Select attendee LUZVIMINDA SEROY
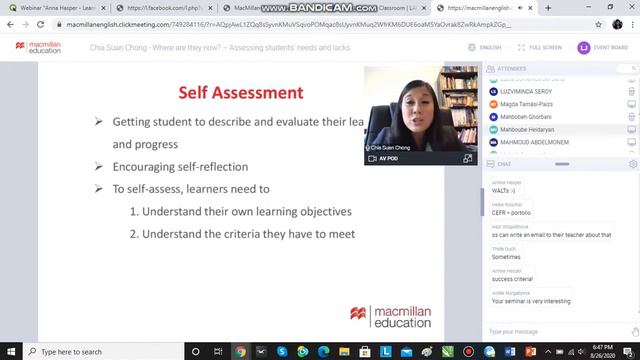 (526, 91)
